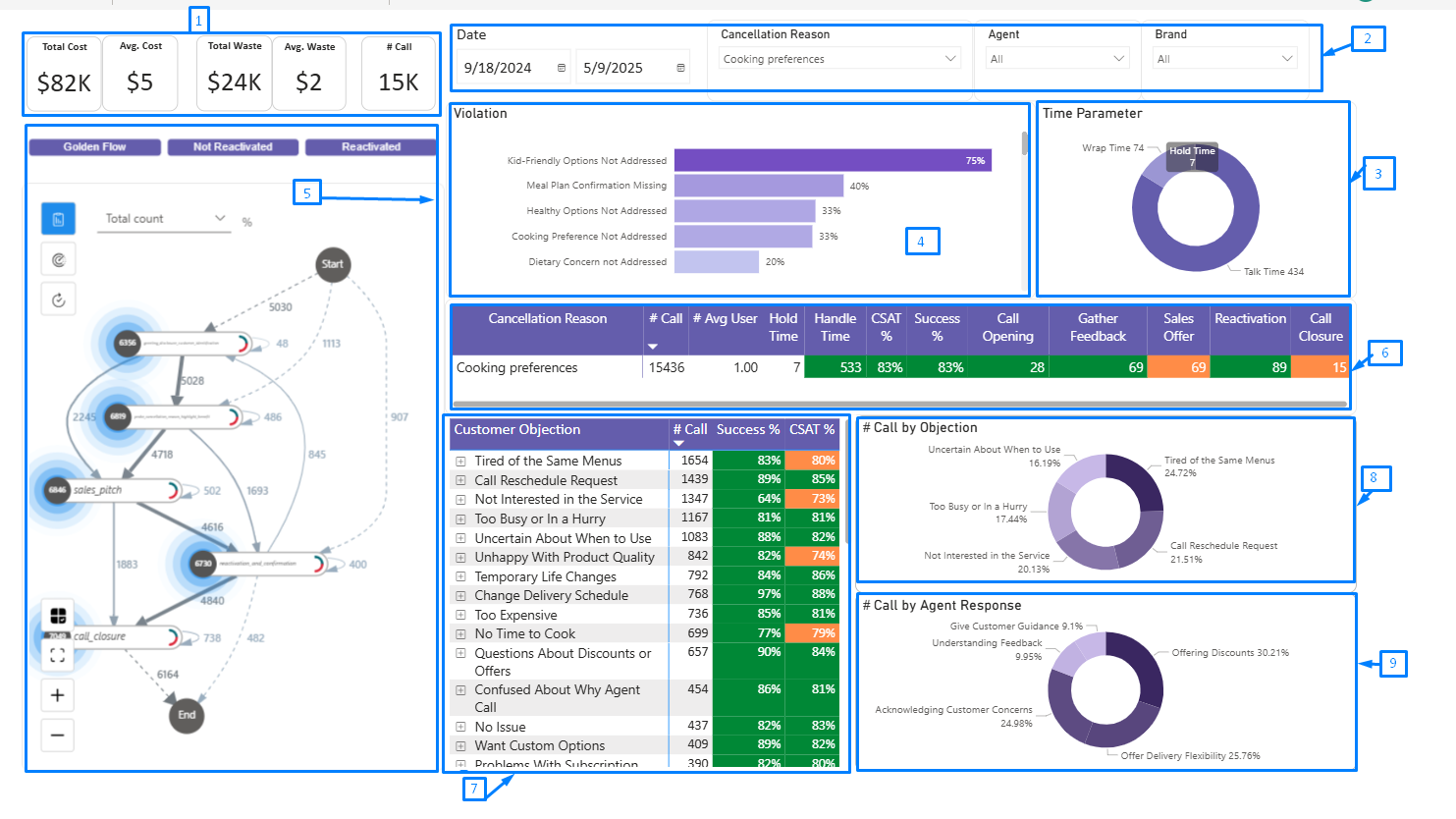
Task: Click the refresh icon below the loop icon
Action: (x=58, y=299)
